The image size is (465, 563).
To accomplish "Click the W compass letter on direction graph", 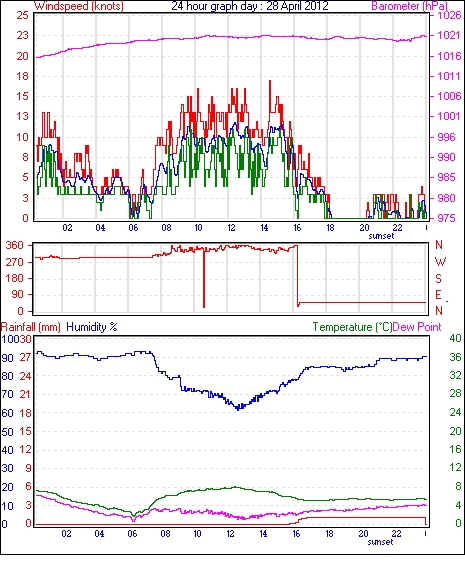I will coord(440,262).
